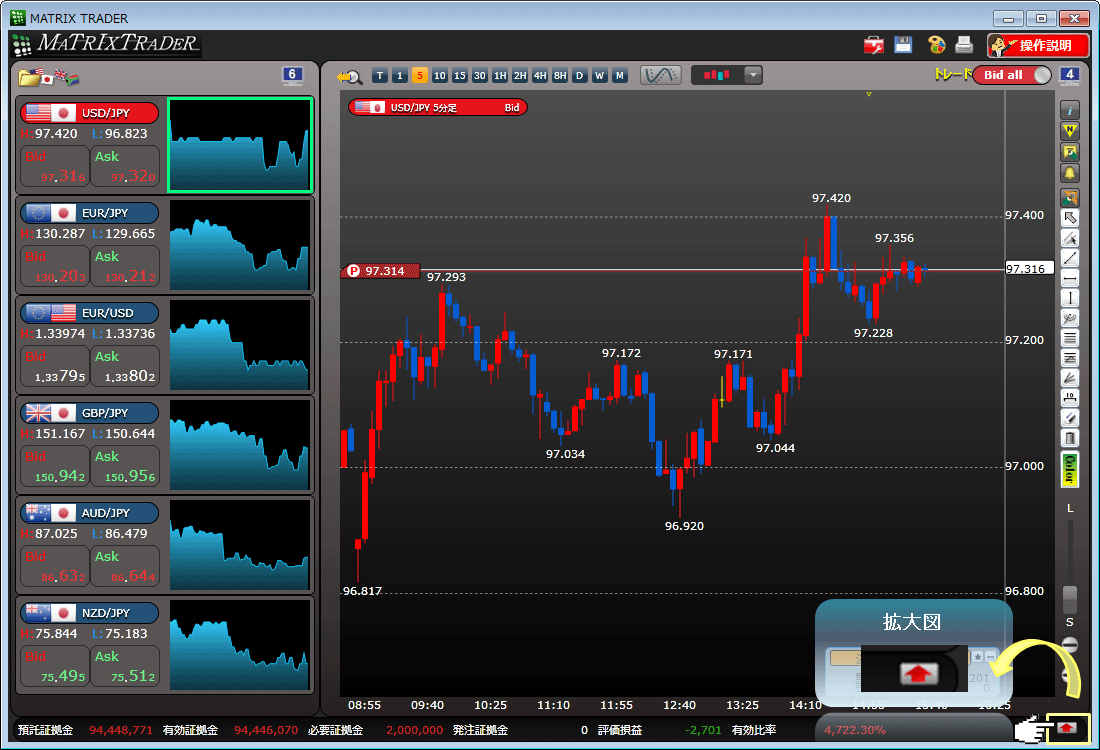Screen dimensions: 1100x750
Task: Switch chart to D daily timeframe
Action: [579, 76]
